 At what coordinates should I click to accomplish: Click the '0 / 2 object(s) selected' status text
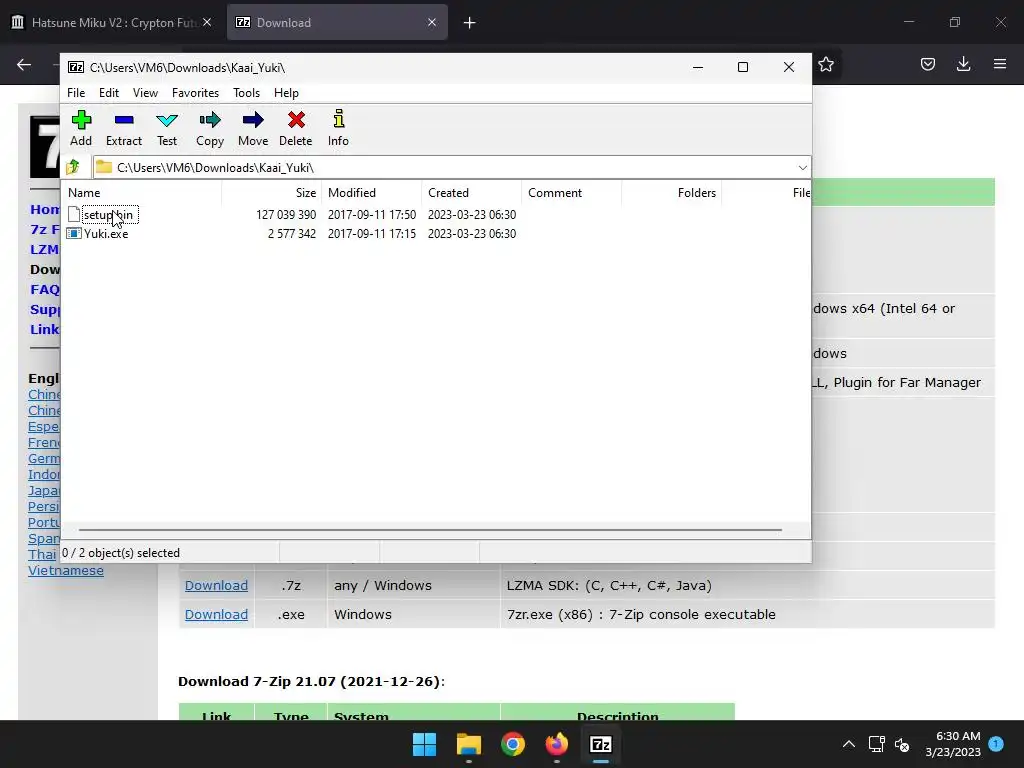tap(121, 552)
